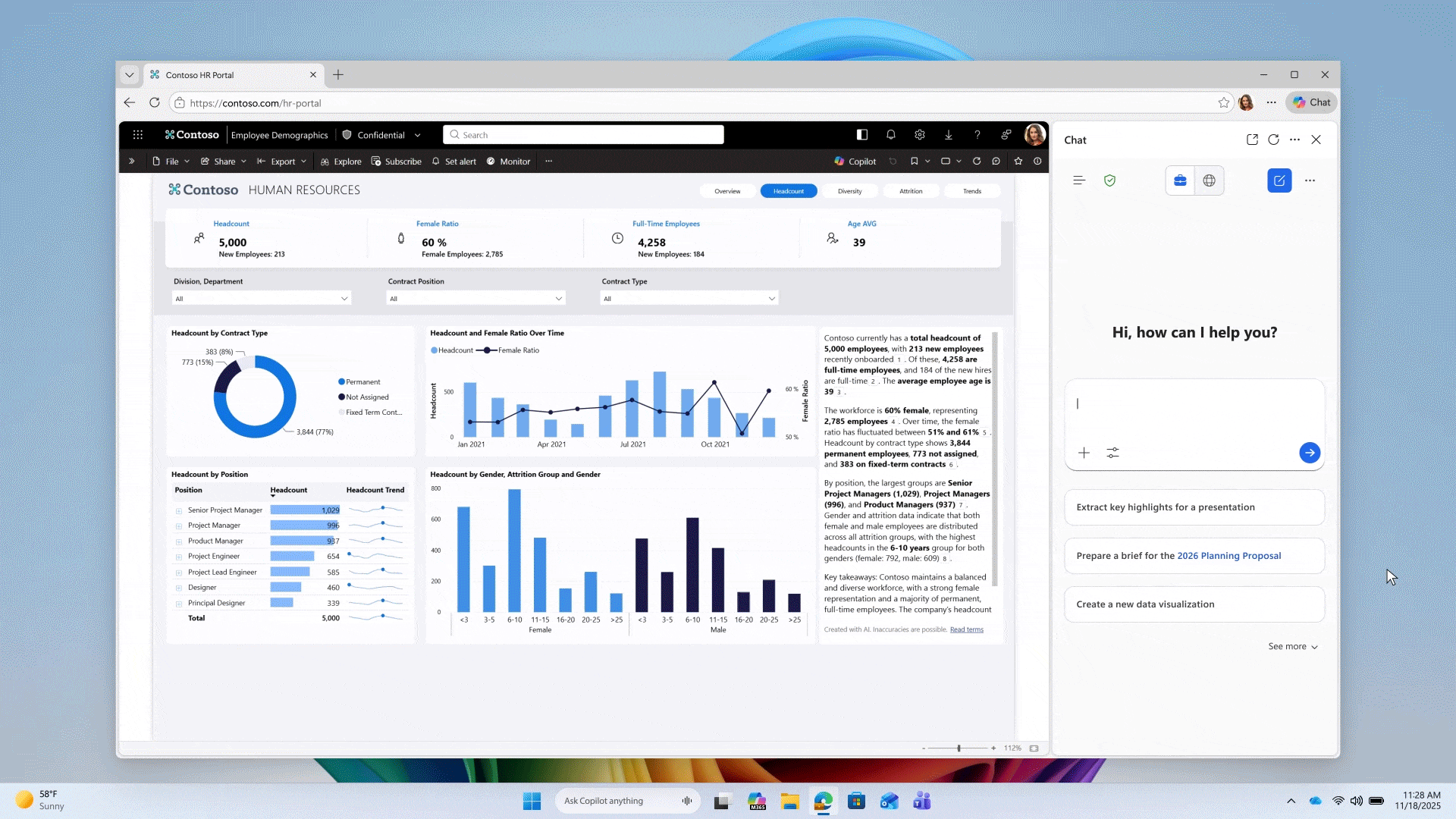Click Extract key highlights for a presentation
Image resolution: width=1456 pixels, height=819 pixels.
(1194, 507)
